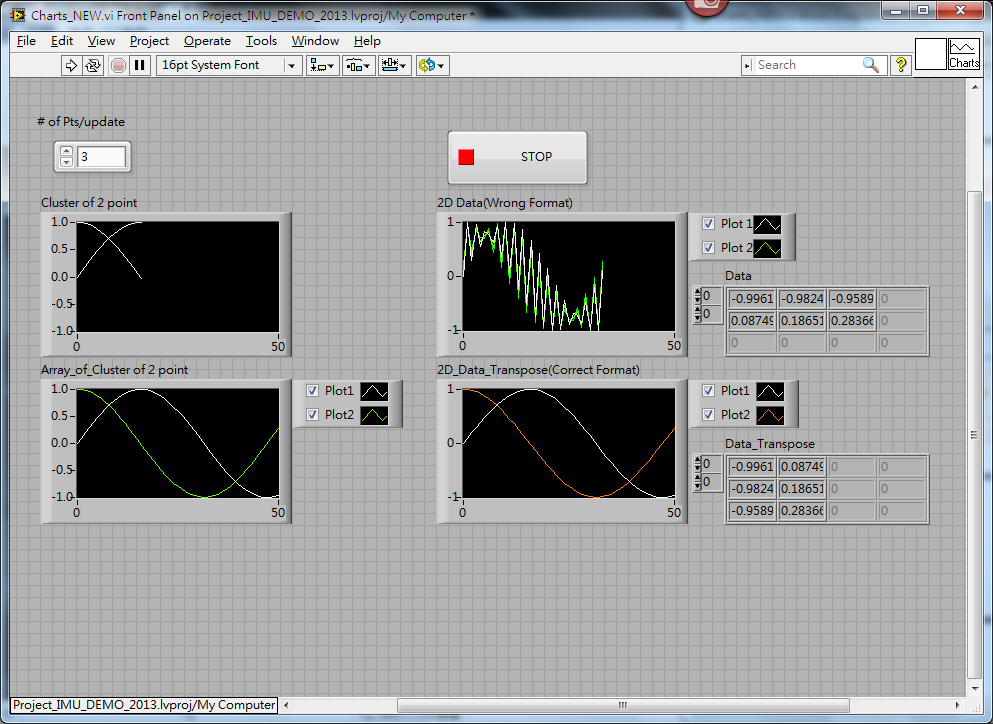Open the 16pt System Font dropdown
Image resolution: width=993 pixels, height=724 pixels.
coord(292,65)
